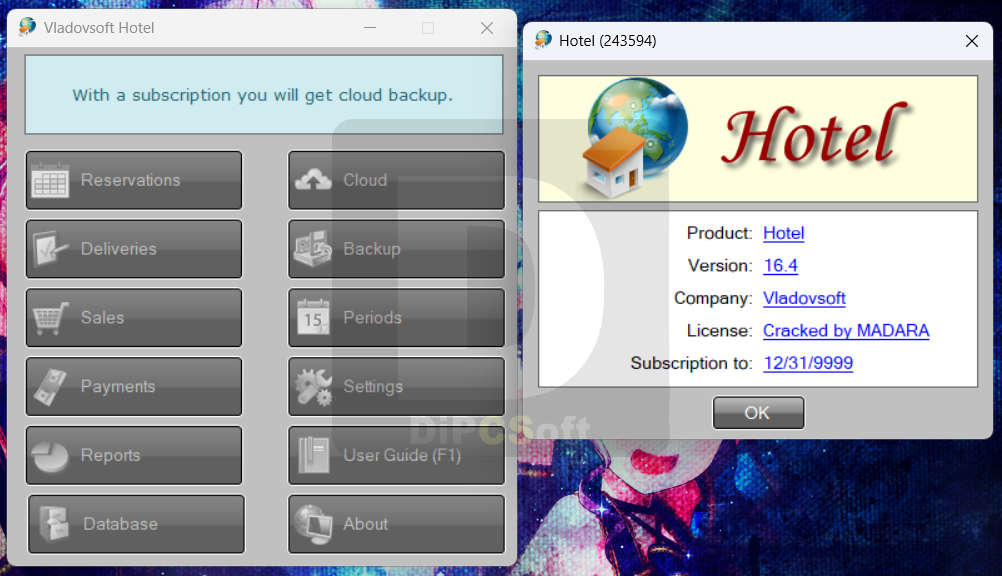View Reports

(x=134, y=455)
